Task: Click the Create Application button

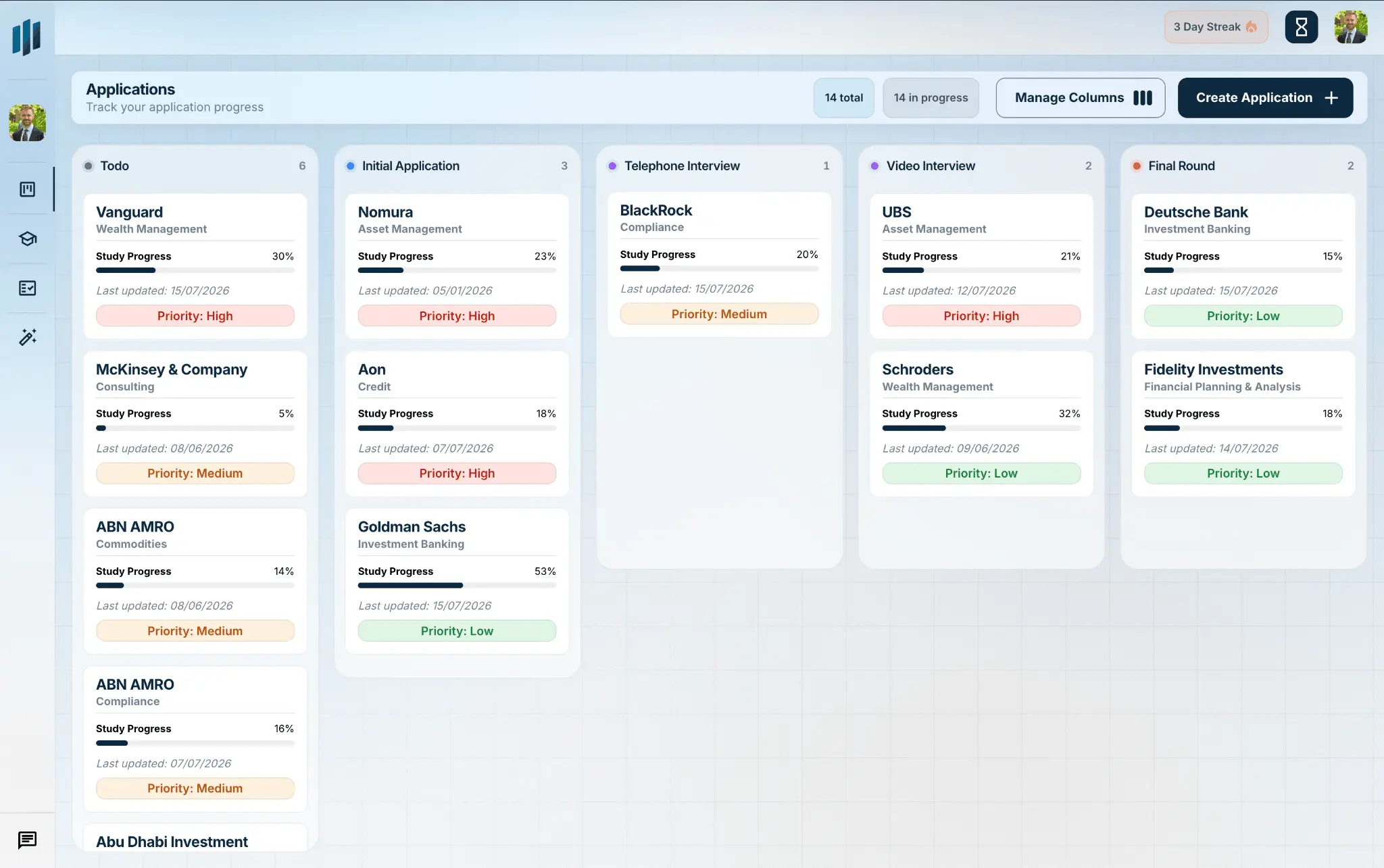Action: [x=1265, y=98]
